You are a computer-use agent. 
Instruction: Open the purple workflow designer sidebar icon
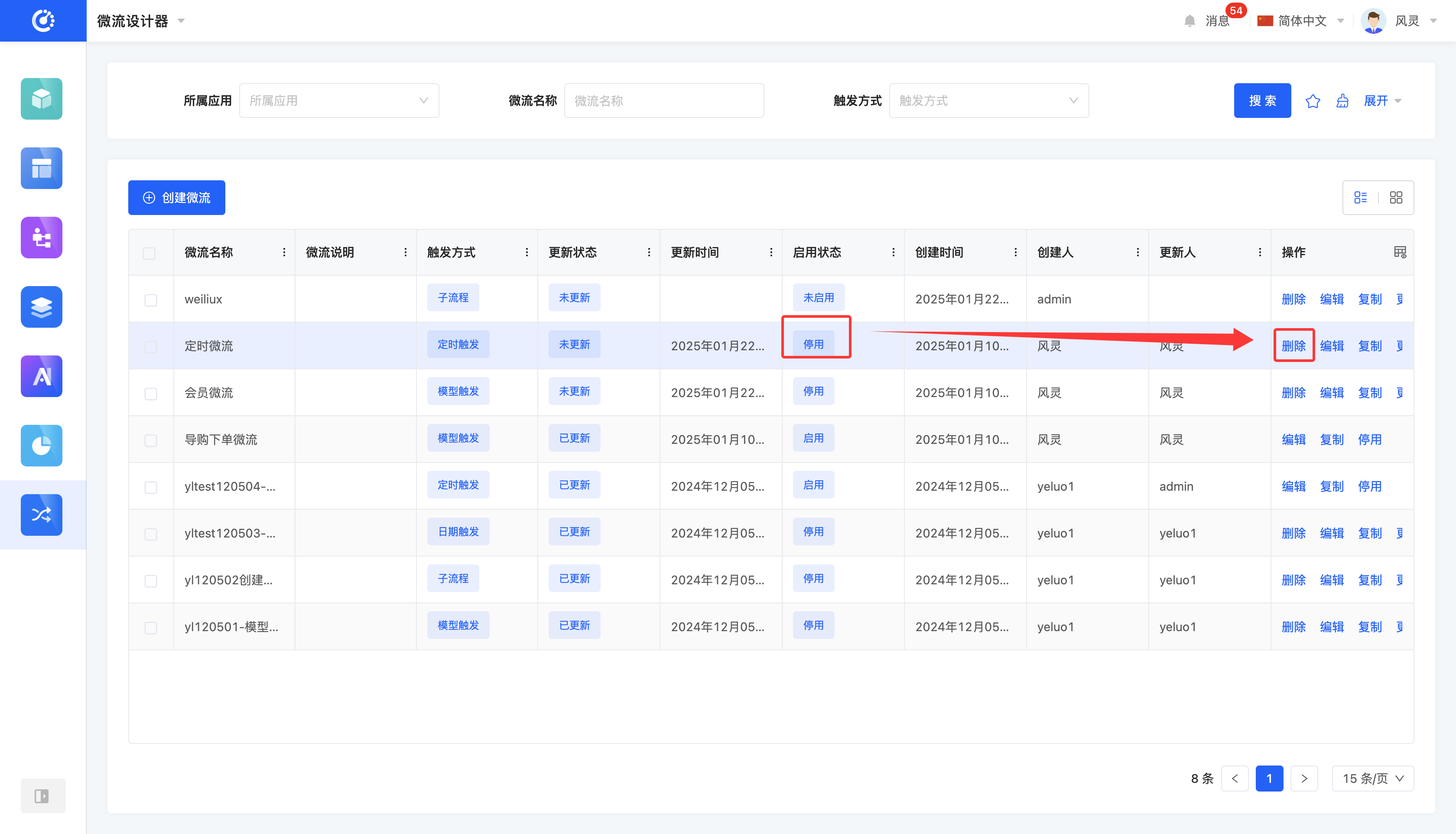coord(42,237)
